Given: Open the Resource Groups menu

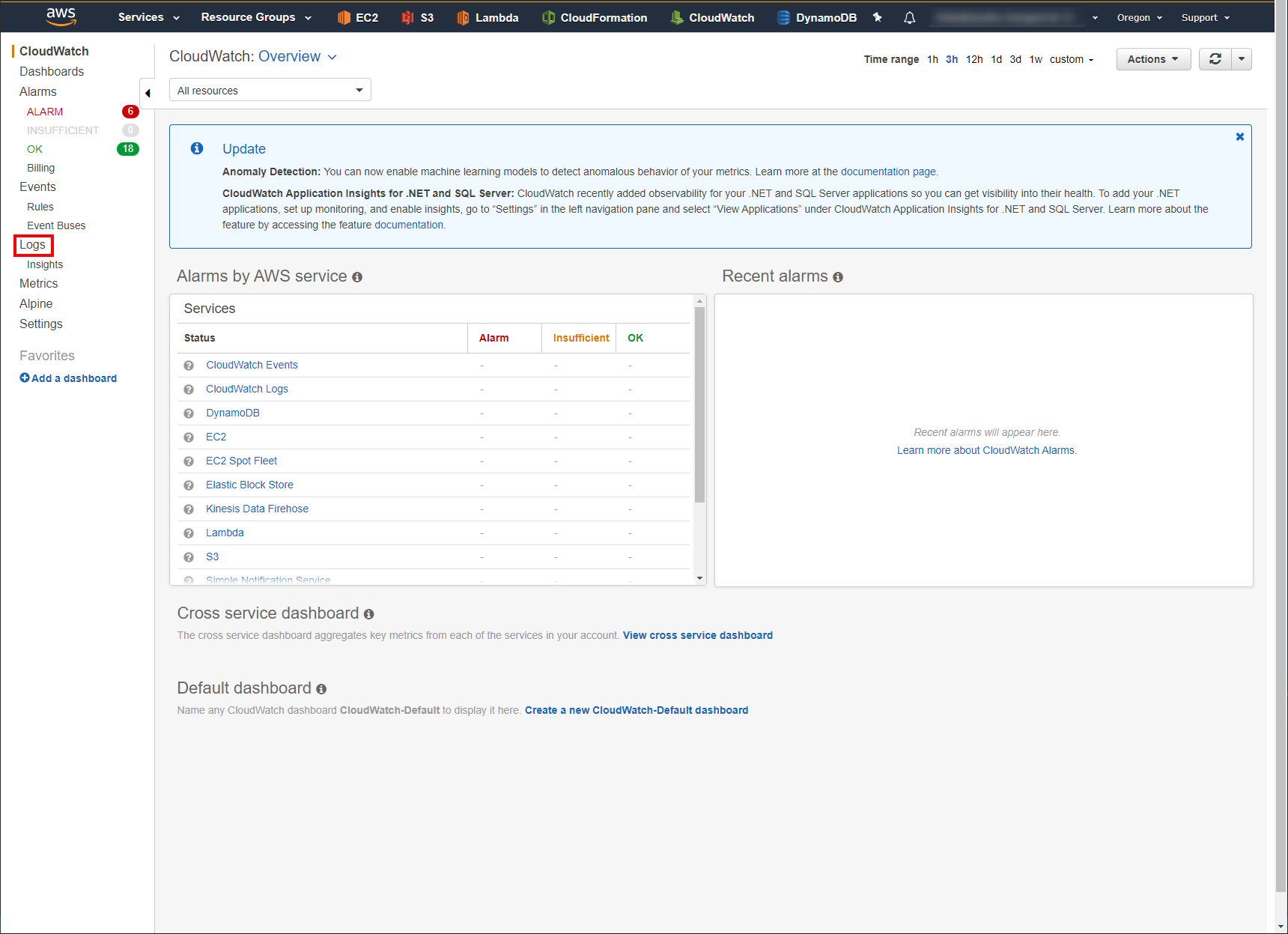Looking at the screenshot, I should (256, 17).
